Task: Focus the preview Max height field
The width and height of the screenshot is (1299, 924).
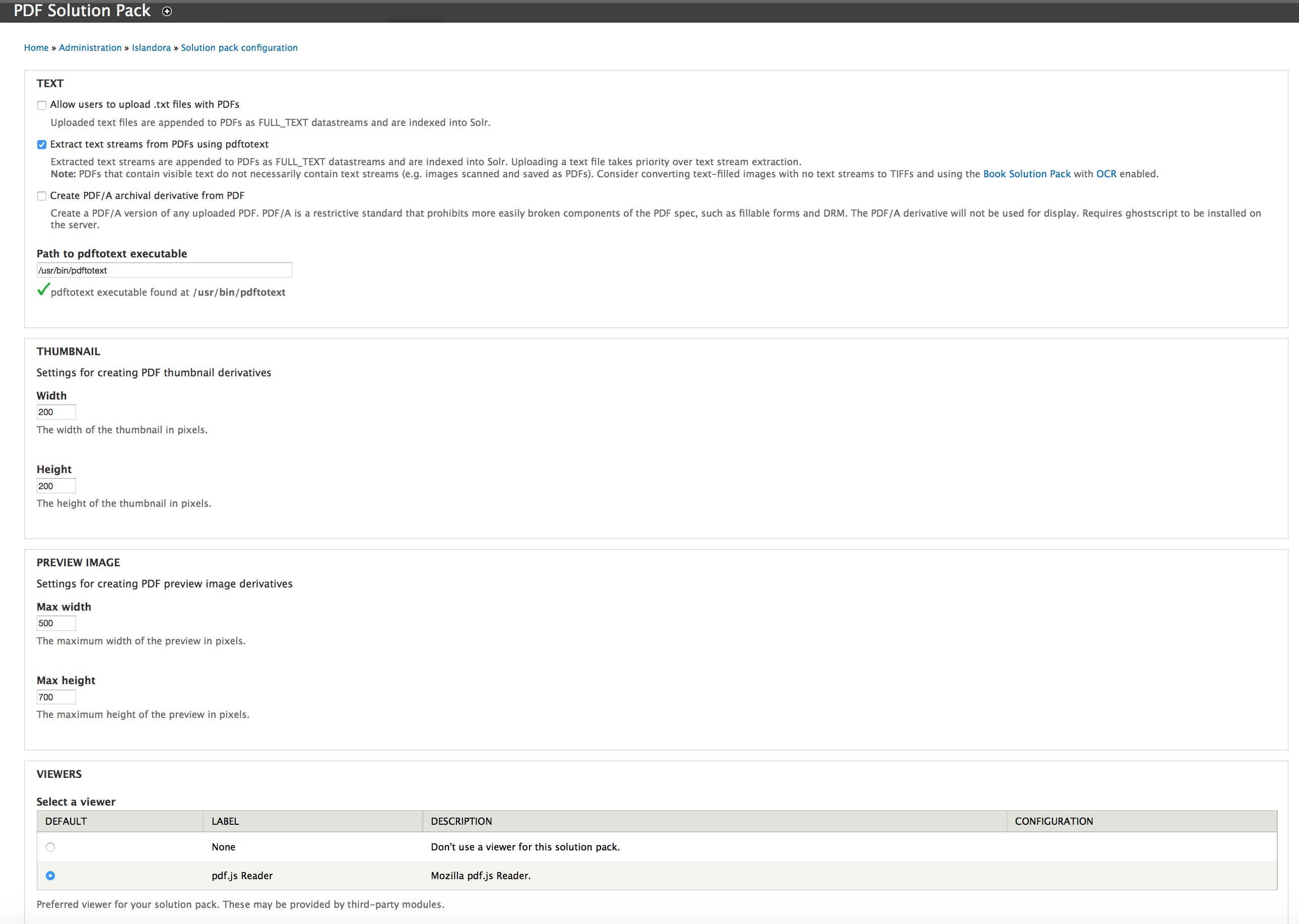Action: point(56,697)
